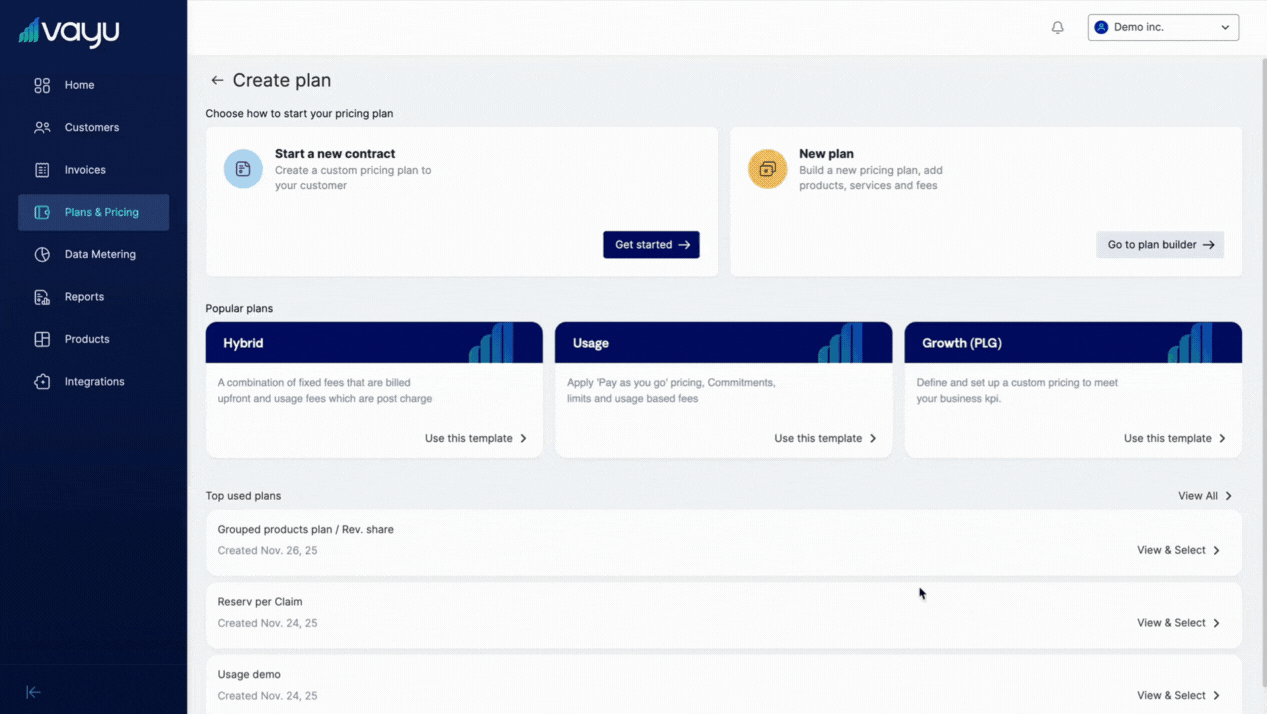This screenshot has width=1267, height=714.
Task: Select Reports in the sidebar
Action: [84, 297]
